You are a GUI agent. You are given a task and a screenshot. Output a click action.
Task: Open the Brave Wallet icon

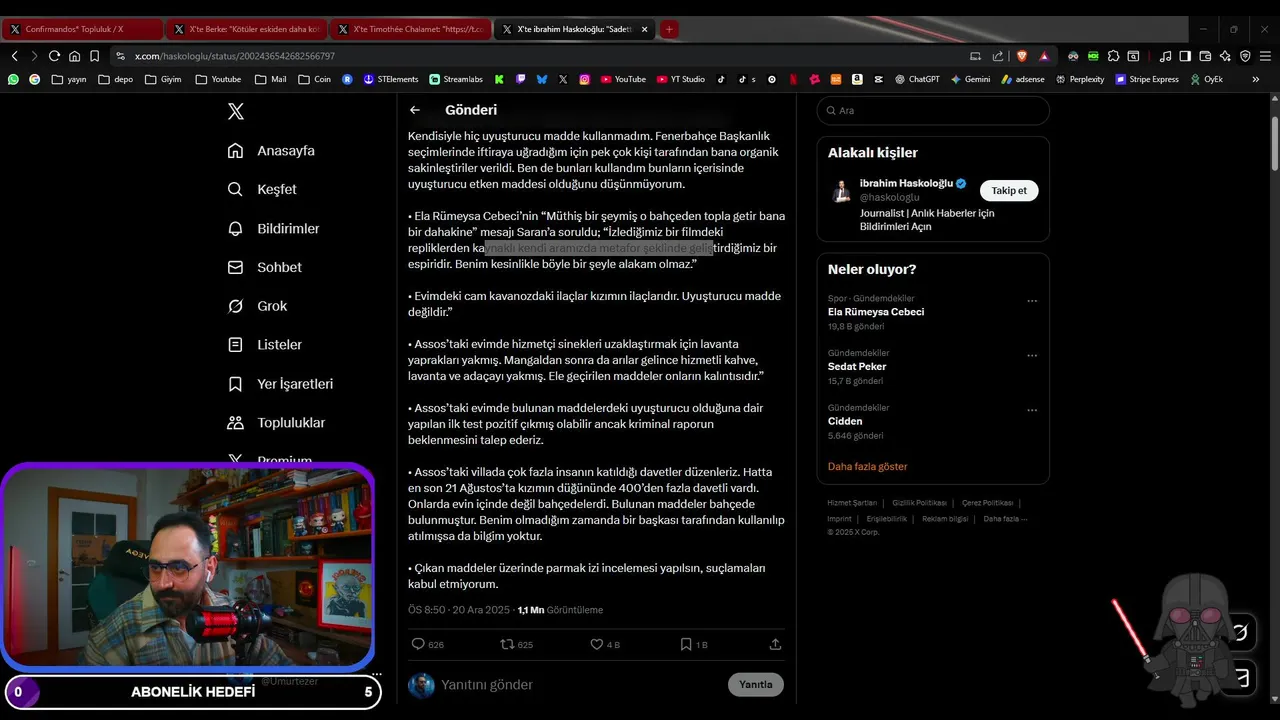click(x=1205, y=56)
